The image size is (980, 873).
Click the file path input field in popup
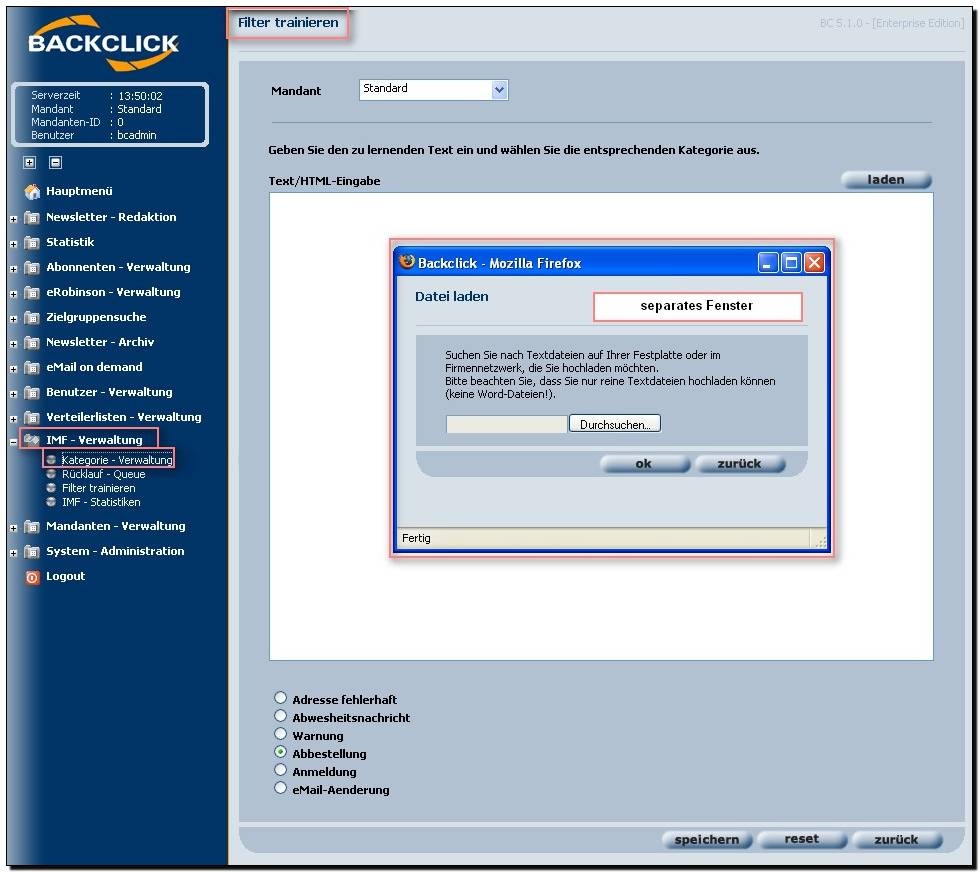(x=506, y=424)
